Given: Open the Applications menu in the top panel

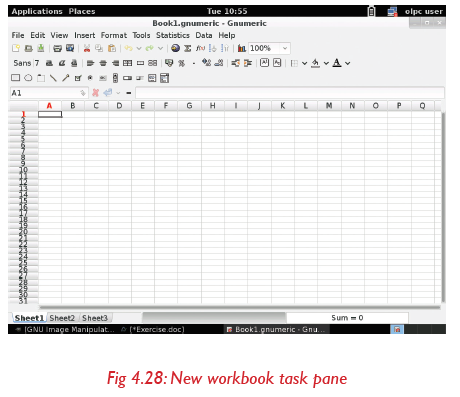Looking at the screenshot, I should tap(37, 11).
